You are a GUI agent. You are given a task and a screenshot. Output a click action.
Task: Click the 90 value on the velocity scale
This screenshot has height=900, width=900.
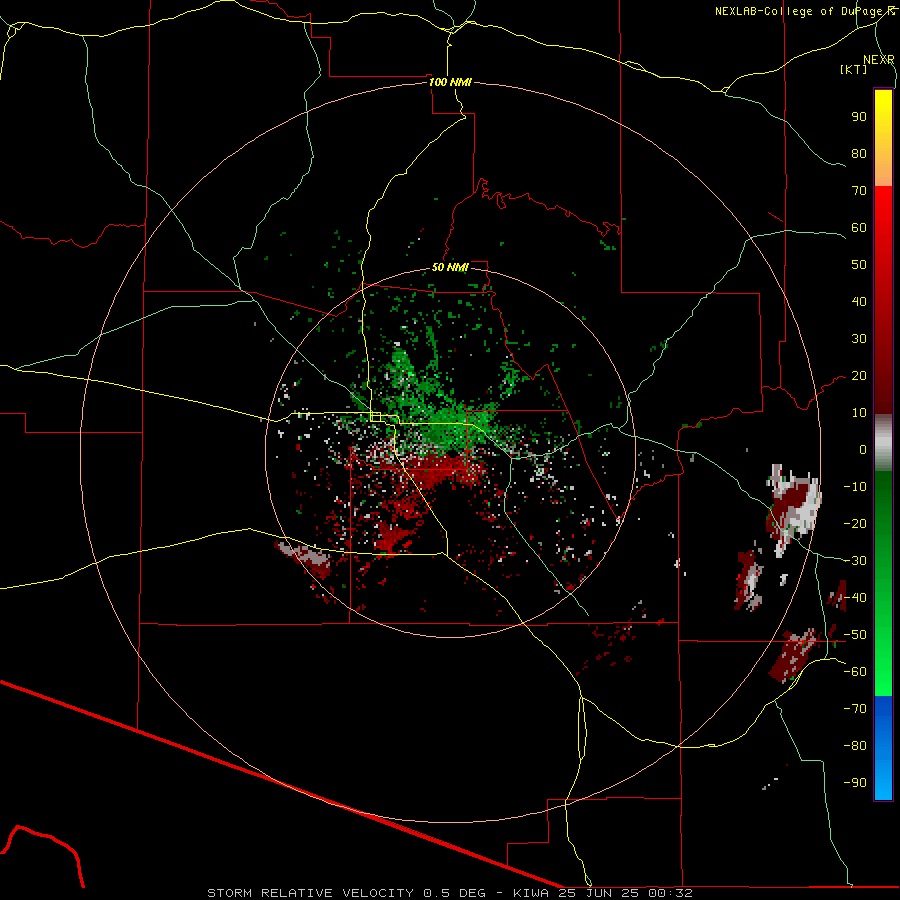pyautogui.click(x=859, y=116)
